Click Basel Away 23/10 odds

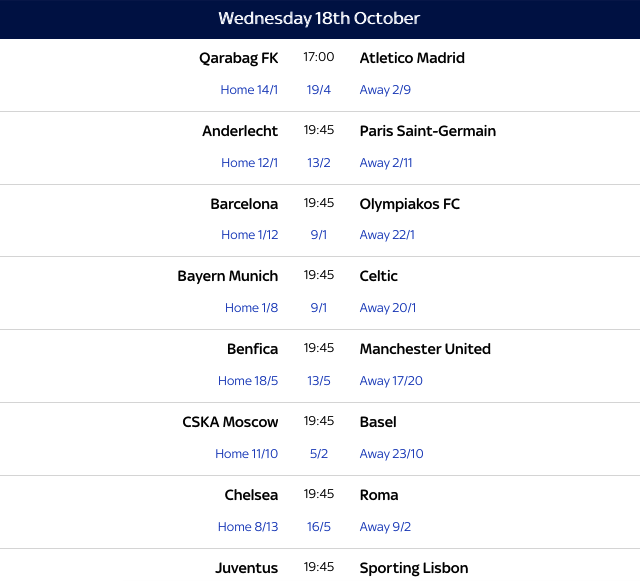pyautogui.click(x=391, y=454)
